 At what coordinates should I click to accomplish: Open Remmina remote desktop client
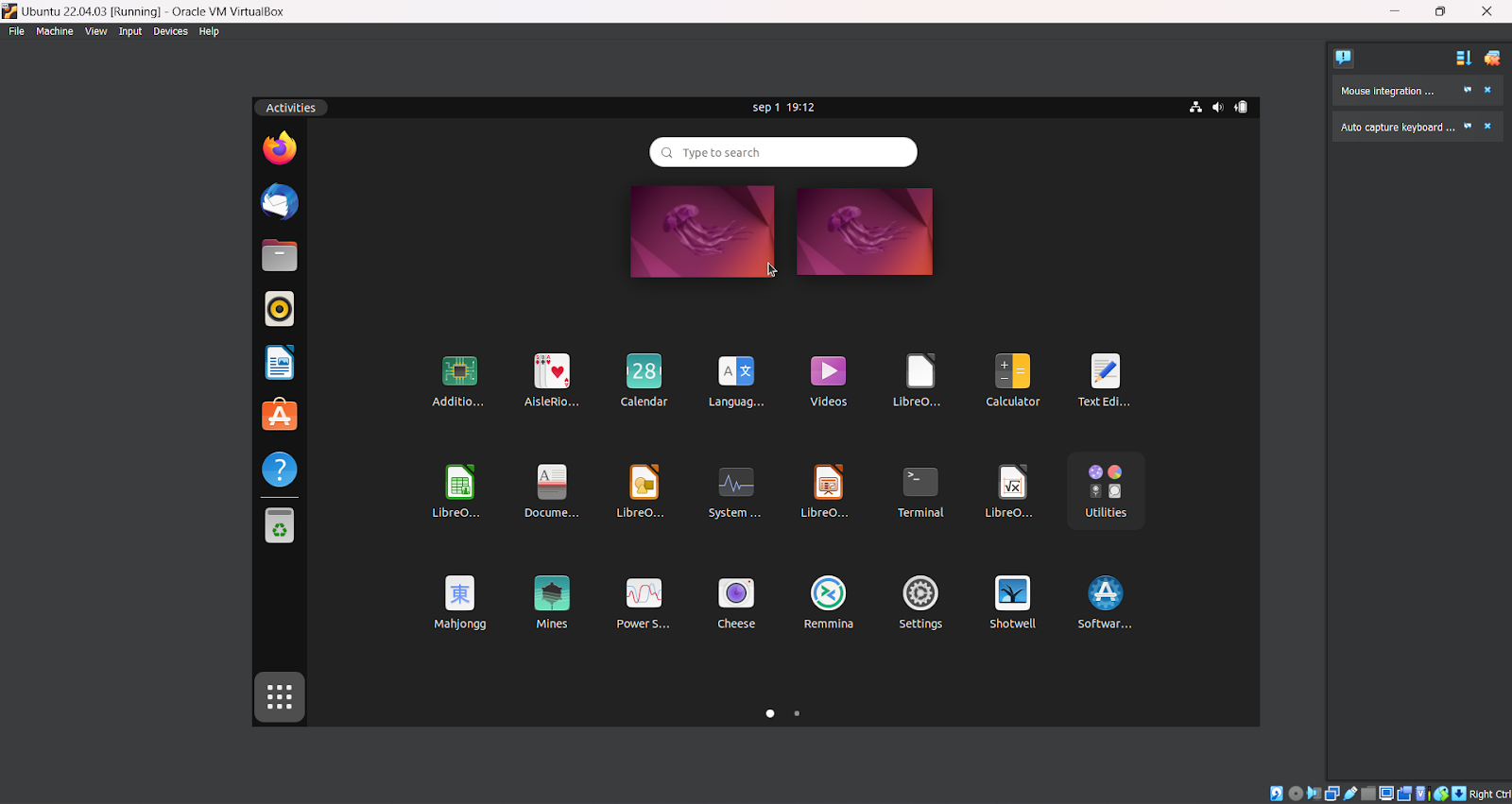coord(829,602)
